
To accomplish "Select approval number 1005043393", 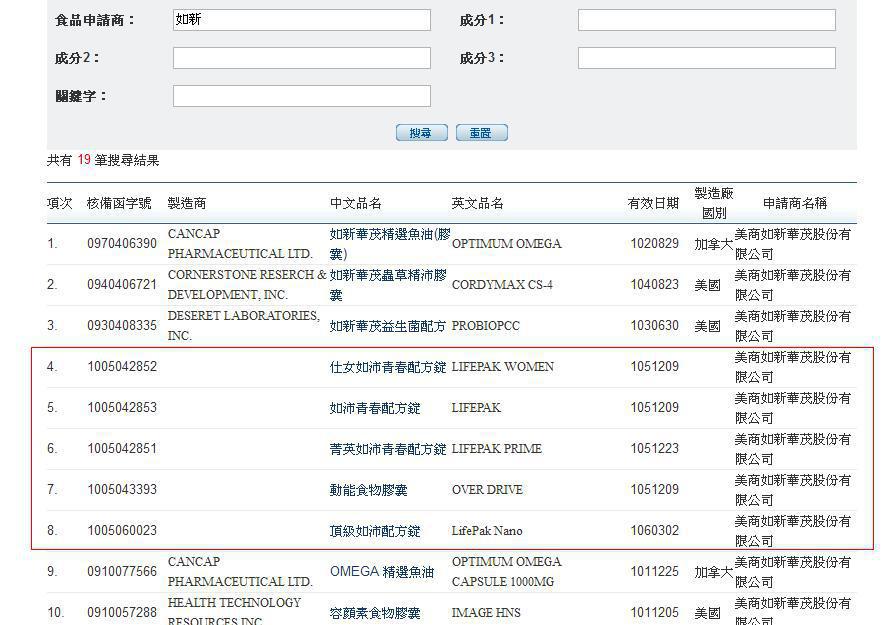I will coord(122,489).
